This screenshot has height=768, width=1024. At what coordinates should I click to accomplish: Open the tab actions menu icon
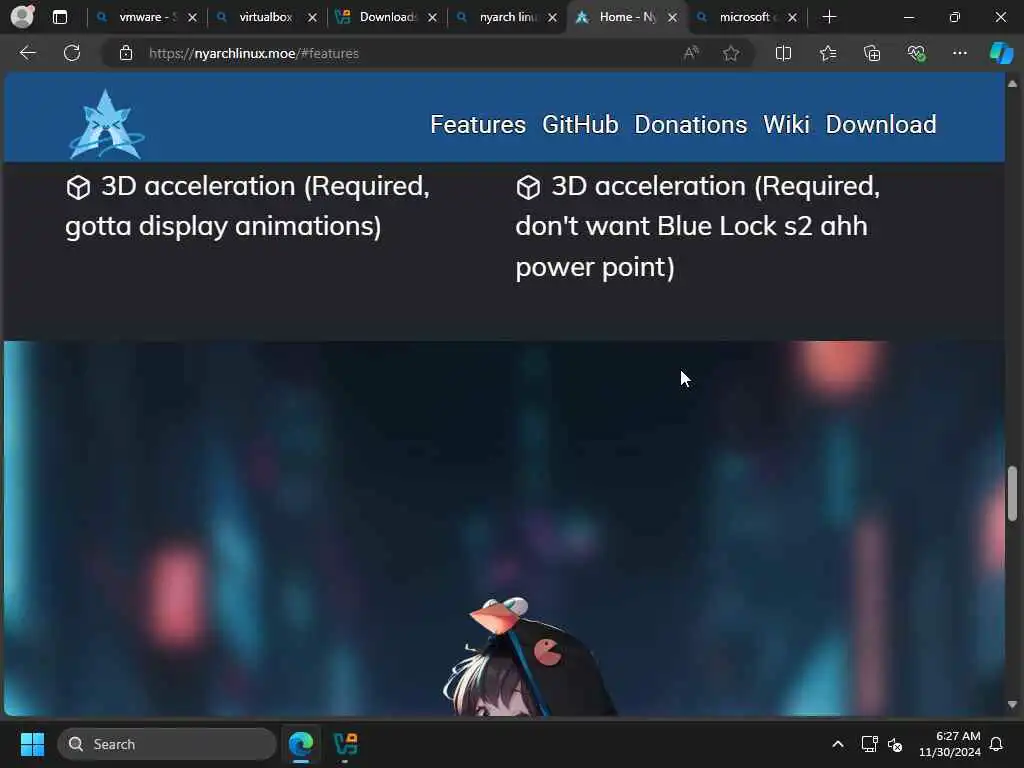click(60, 17)
